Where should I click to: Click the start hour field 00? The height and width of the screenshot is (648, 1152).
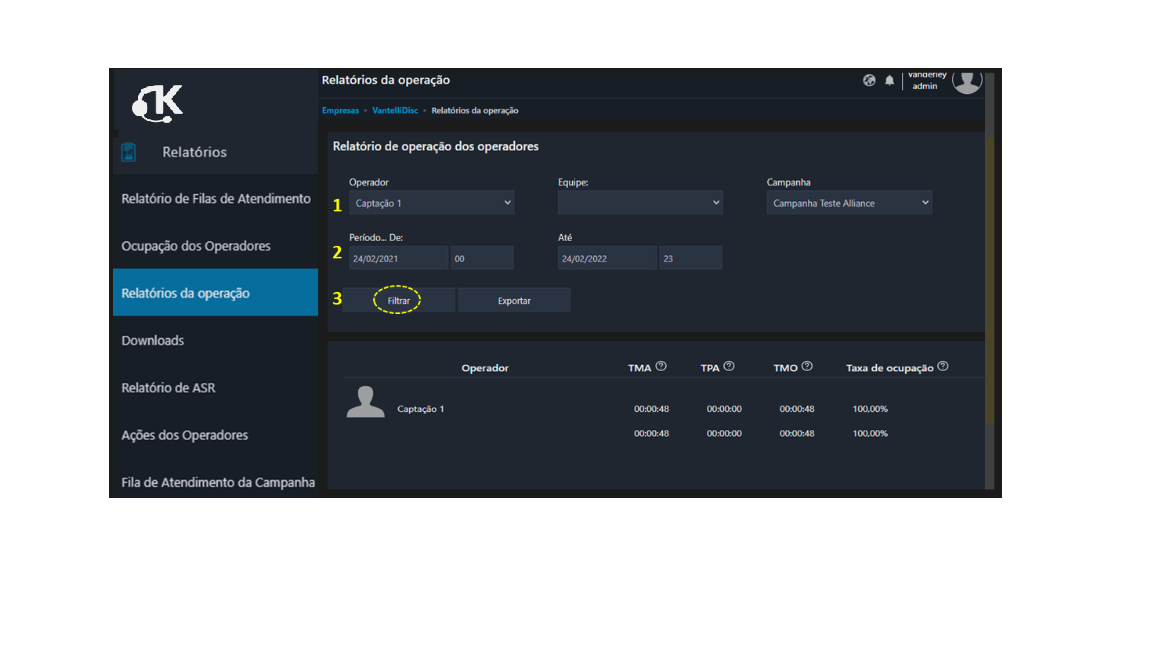pos(482,258)
